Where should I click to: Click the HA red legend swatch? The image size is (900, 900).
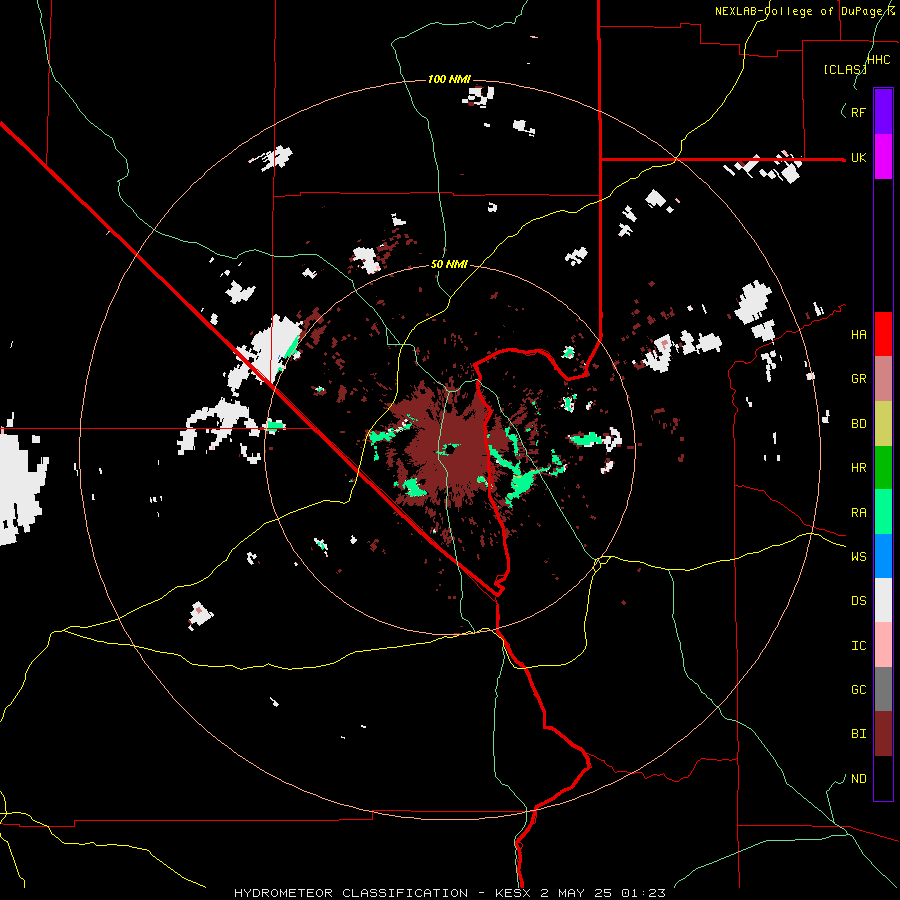click(883, 334)
